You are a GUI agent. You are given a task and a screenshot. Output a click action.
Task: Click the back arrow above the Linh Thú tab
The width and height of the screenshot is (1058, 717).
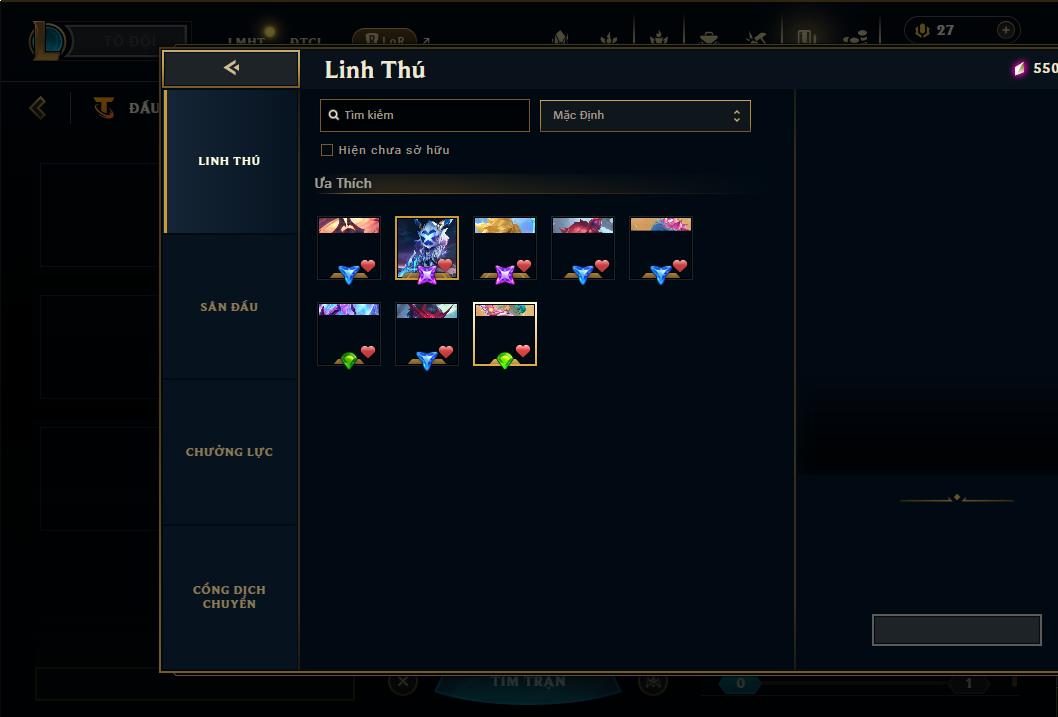231,68
